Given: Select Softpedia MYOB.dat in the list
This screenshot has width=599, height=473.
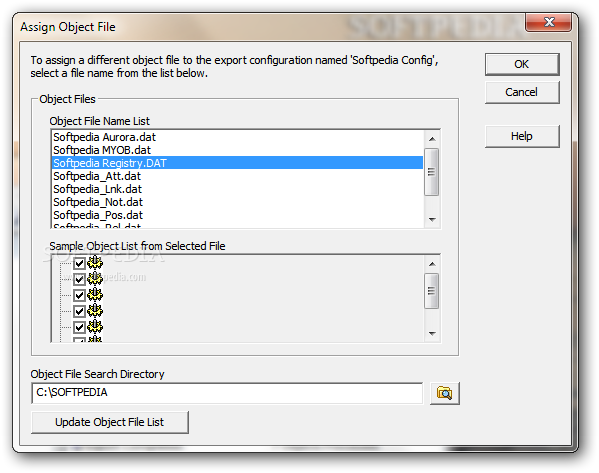Looking at the screenshot, I should click(x=237, y=150).
